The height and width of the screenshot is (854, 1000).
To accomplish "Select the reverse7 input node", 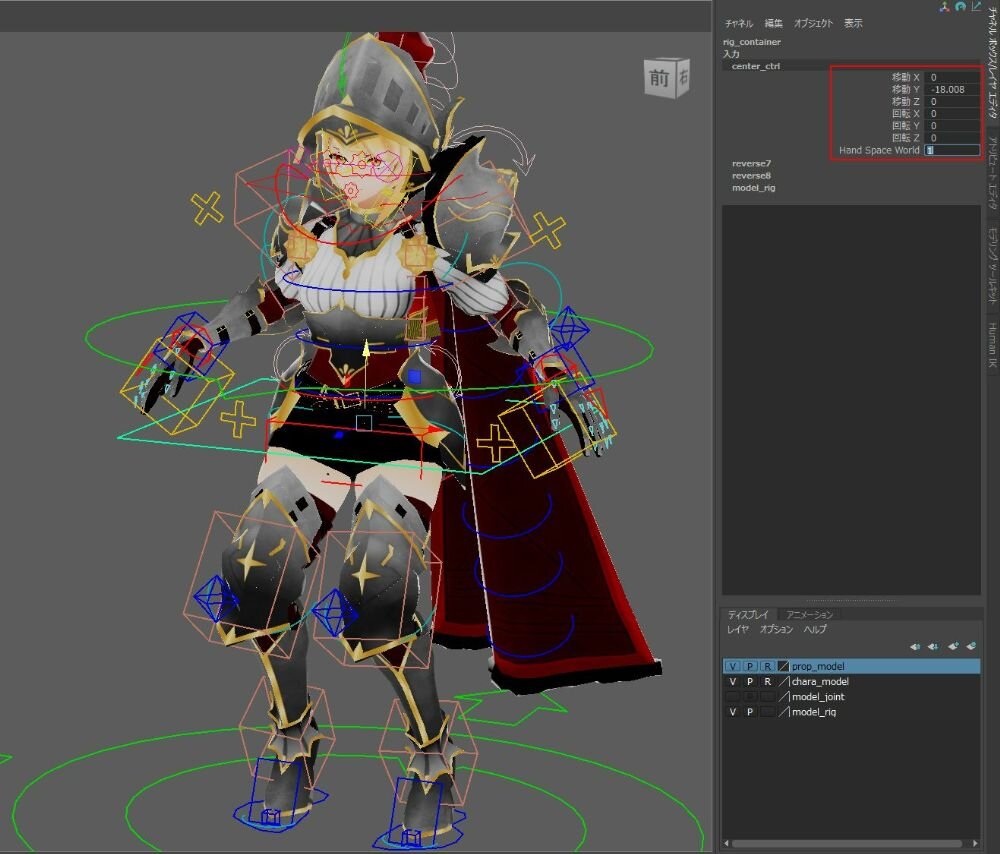I will (751, 163).
